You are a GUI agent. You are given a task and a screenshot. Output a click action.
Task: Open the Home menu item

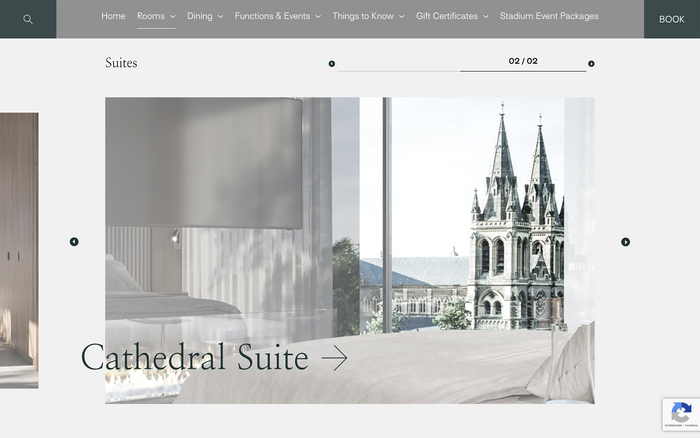[113, 16]
